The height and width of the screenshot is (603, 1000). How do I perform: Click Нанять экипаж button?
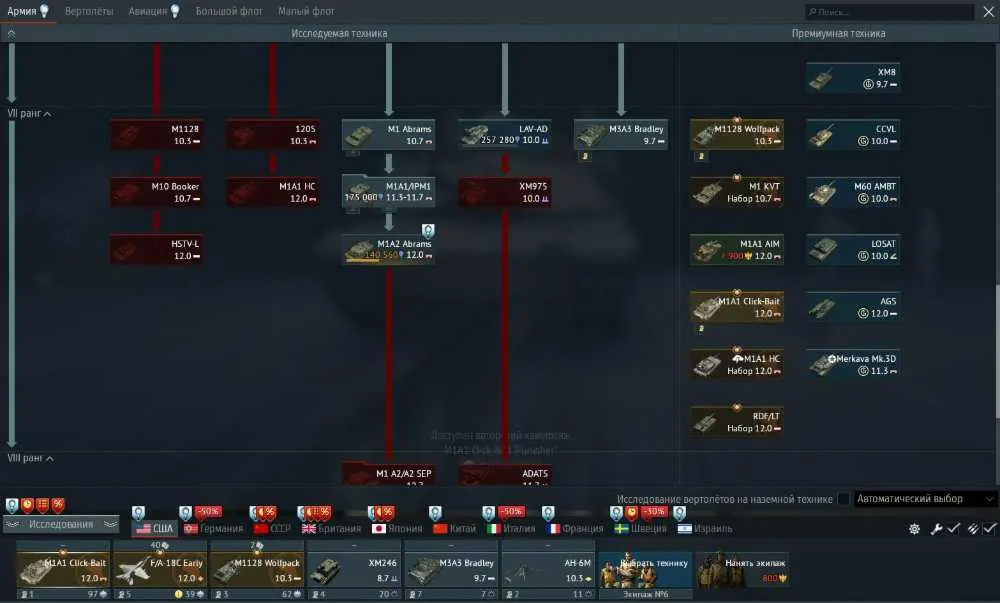point(742,570)
